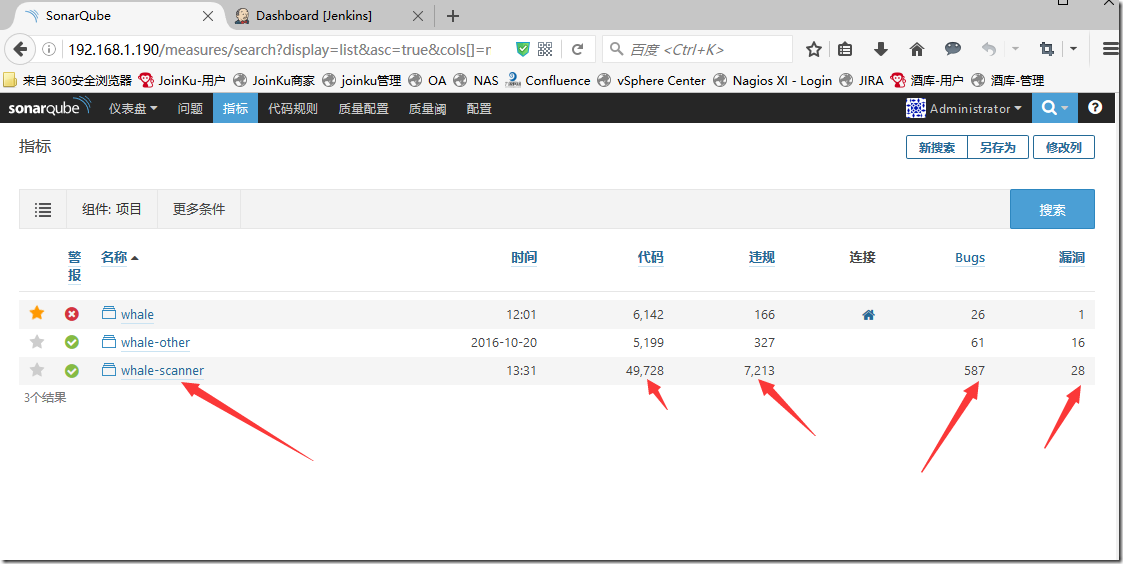The height and width of the screenshot is (564, 1123).
Task: Click the undo arrow toolbar icon
Action: (x=988, y=49)
